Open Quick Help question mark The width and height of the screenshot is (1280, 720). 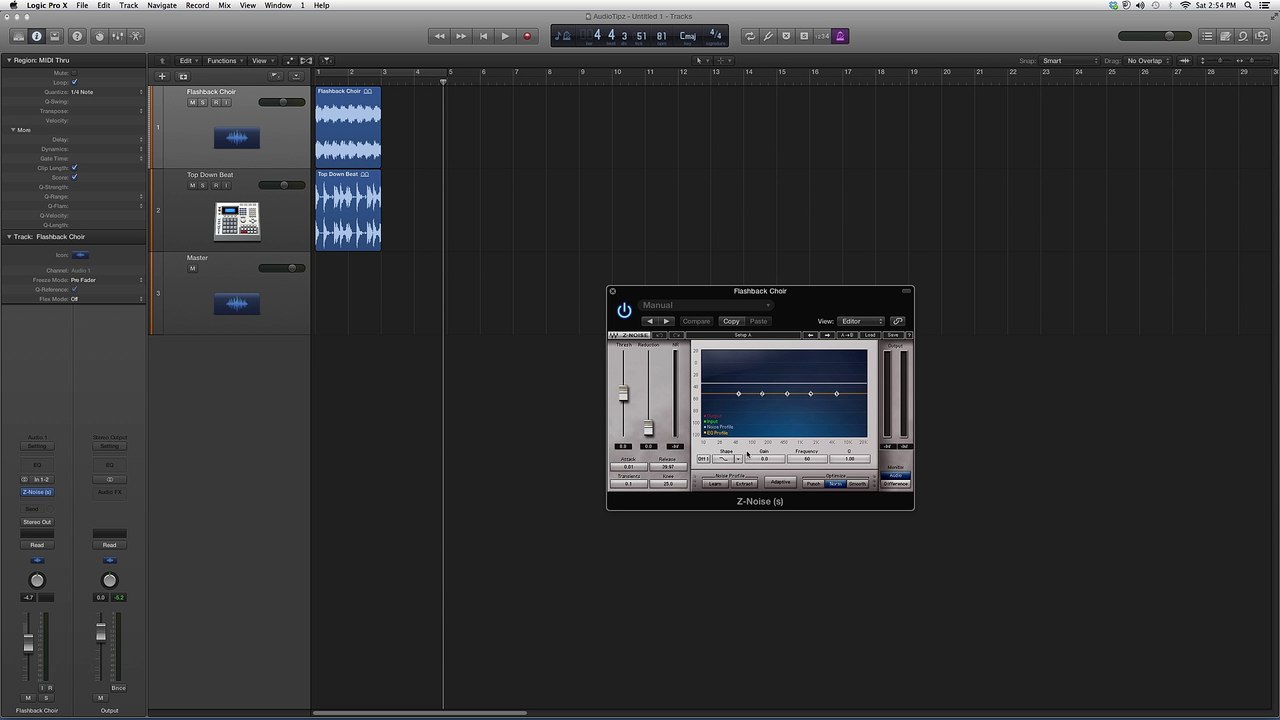[x=77, y=36]
